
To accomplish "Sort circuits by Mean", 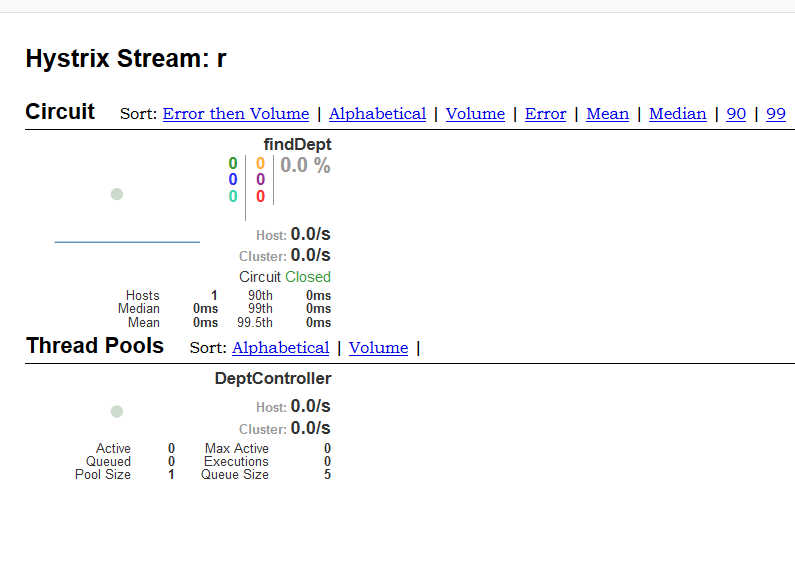I will coord(608,114).
